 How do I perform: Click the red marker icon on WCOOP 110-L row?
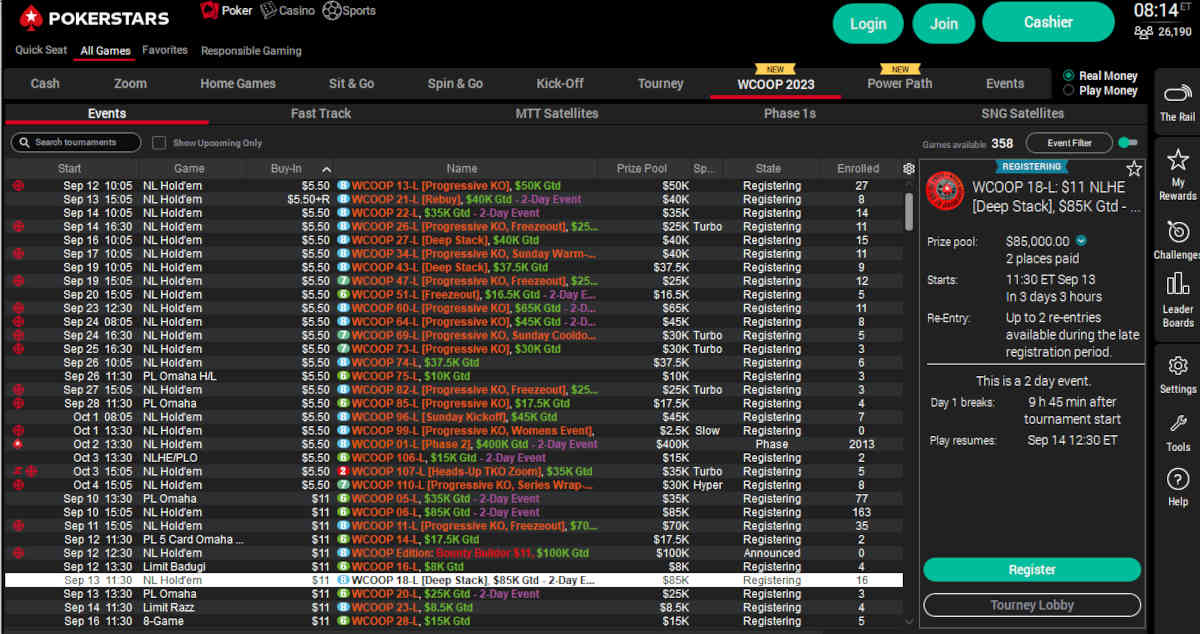pos(17,485)
